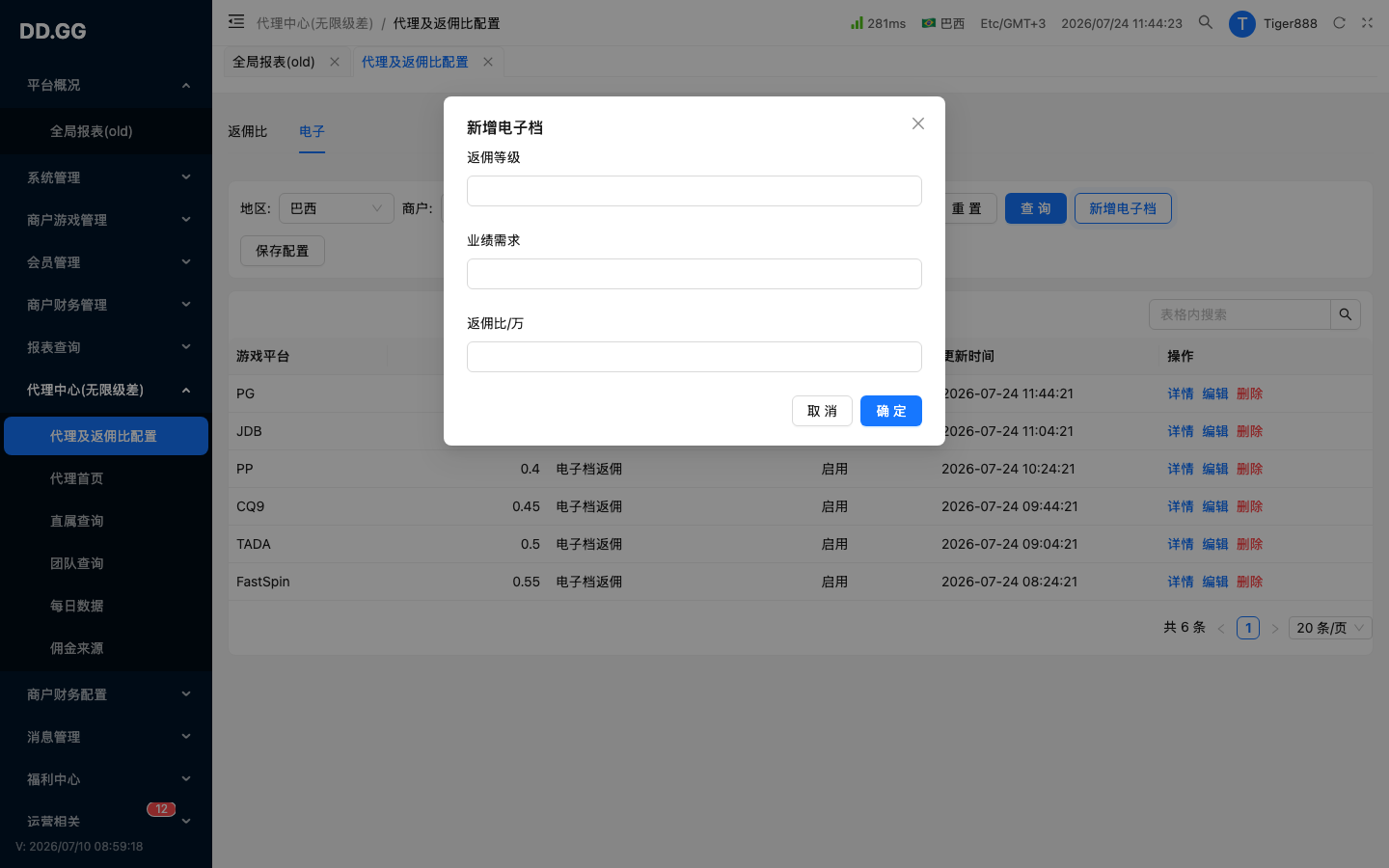Click the 281ms signal strength icon
The height and width of the screenshot is (868, 1389).
(x=857, y=22)
